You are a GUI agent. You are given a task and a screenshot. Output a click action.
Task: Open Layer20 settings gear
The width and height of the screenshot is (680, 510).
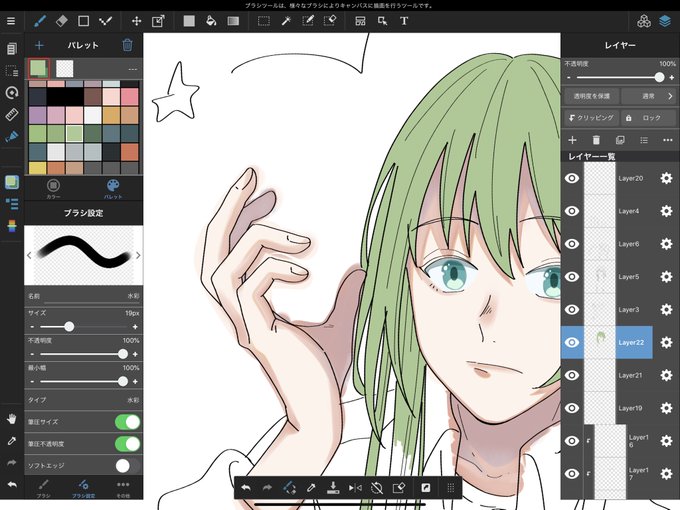pyautogui.click(x=666, y=178)
